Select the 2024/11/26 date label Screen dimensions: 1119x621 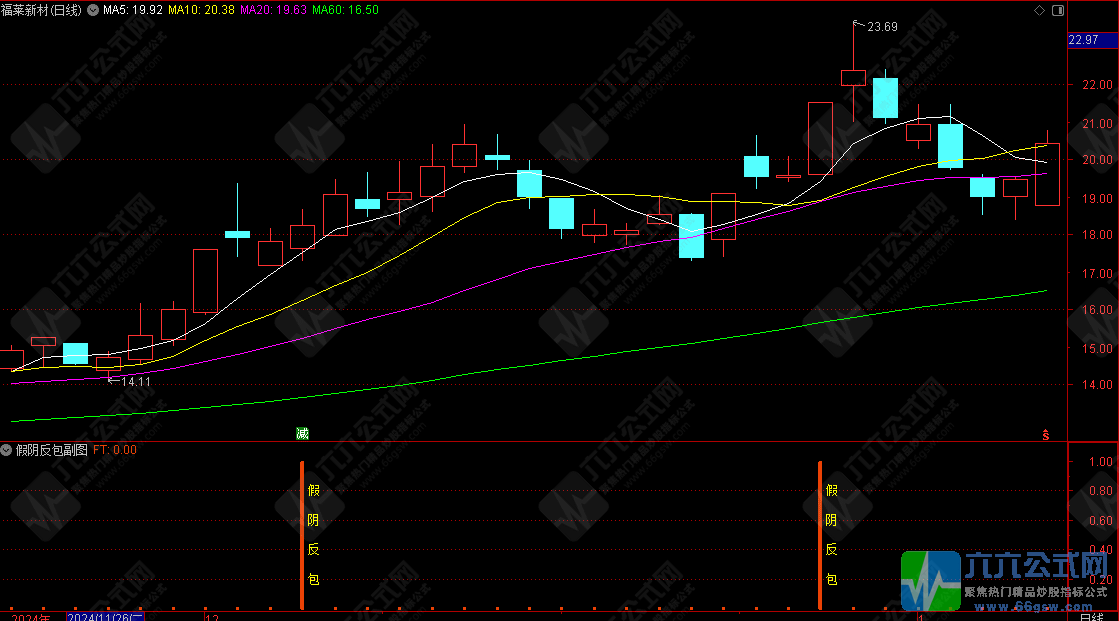106,616
